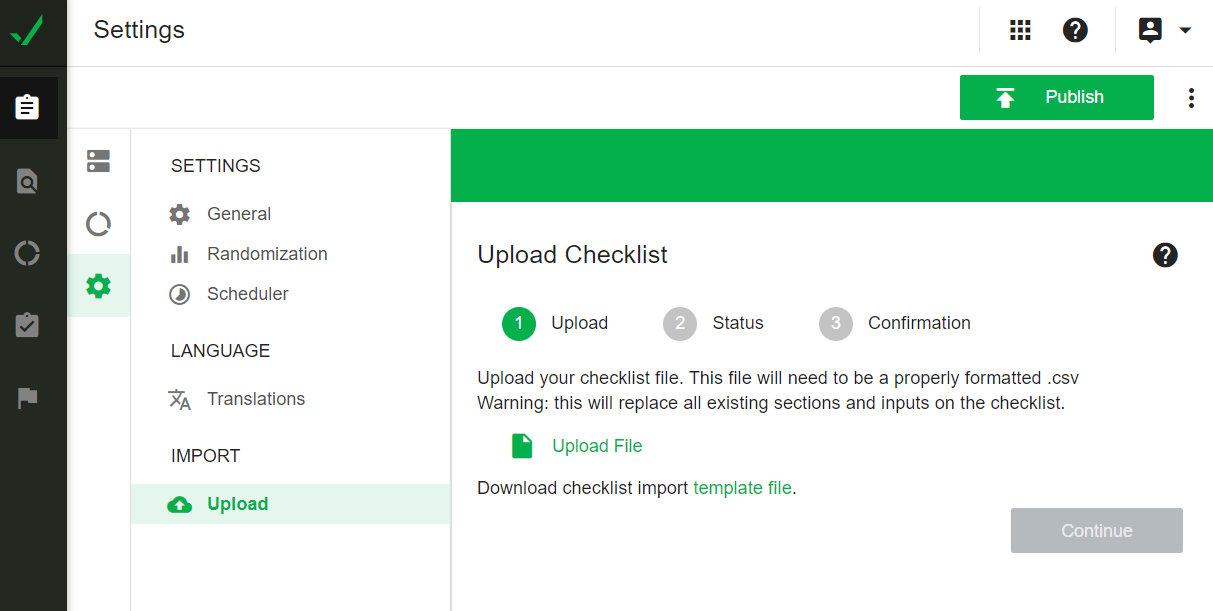Click the Publish button
The height and width of the screenshot is (611, 1213).
(1056, 97)
